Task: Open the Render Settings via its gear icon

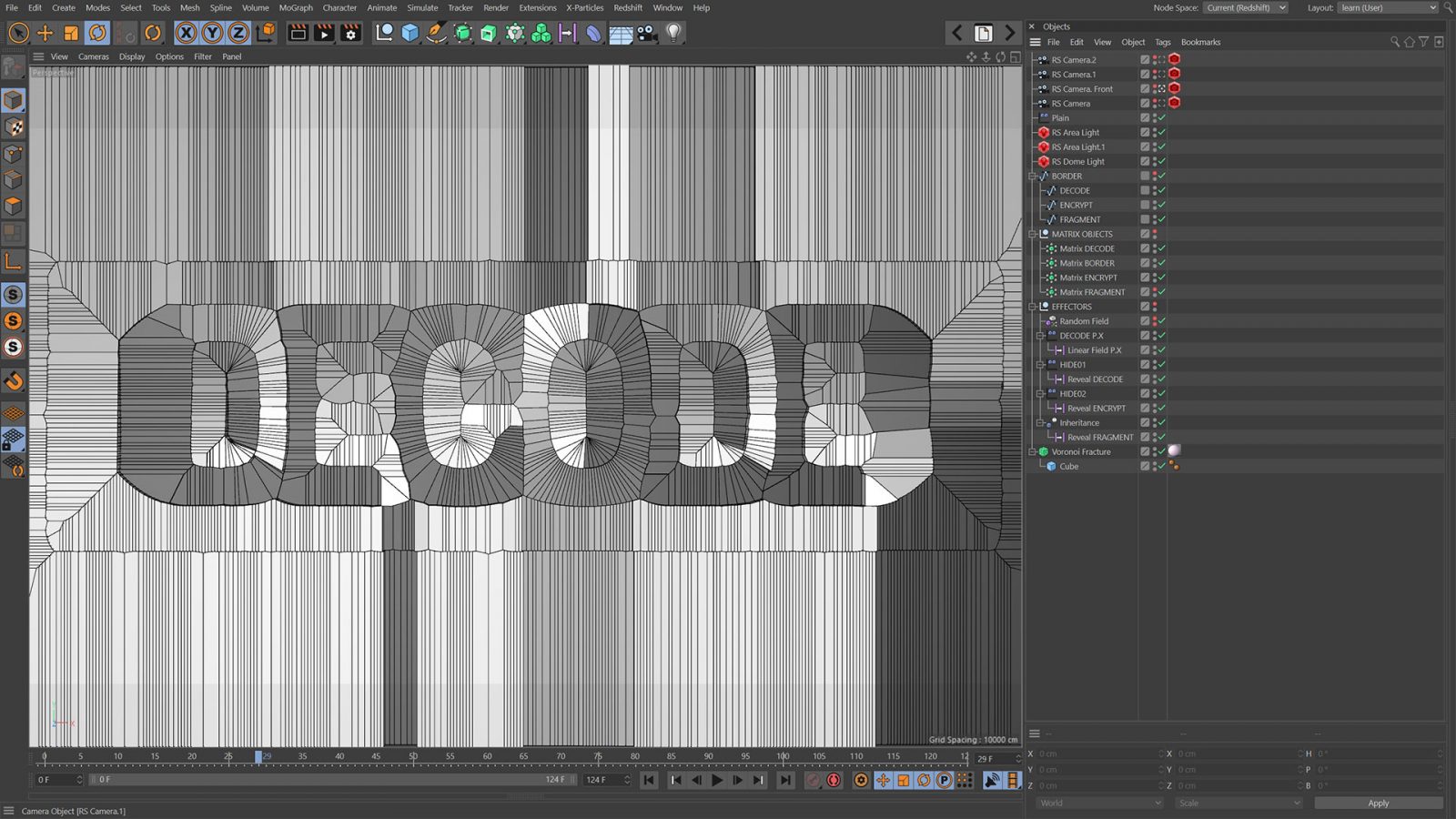Action: click(x=350, y=33)
